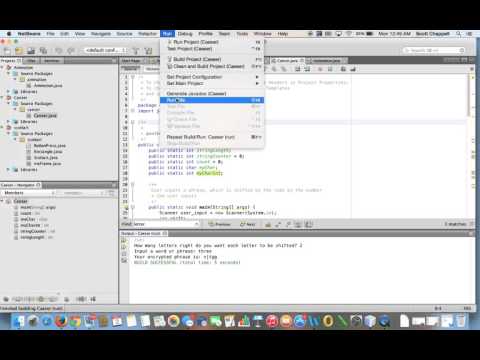Image resolution: width=480 pixels, height=360 pixels.
Task: Open the Debug menu
Action: (x=185, y=34)
